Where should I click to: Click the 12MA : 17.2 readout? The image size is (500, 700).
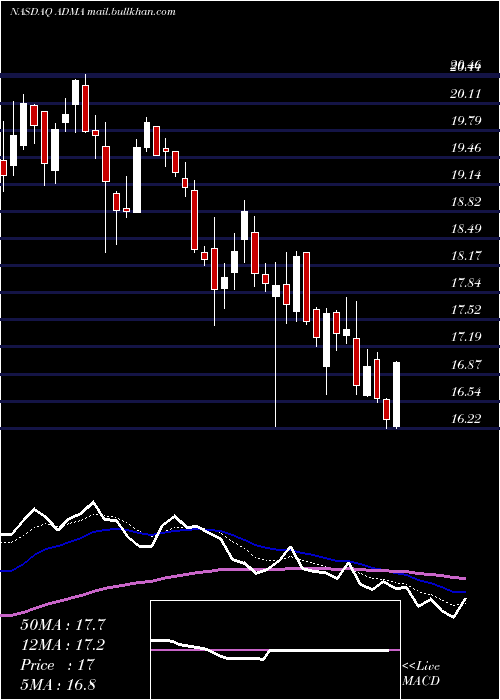coord(64,645)
